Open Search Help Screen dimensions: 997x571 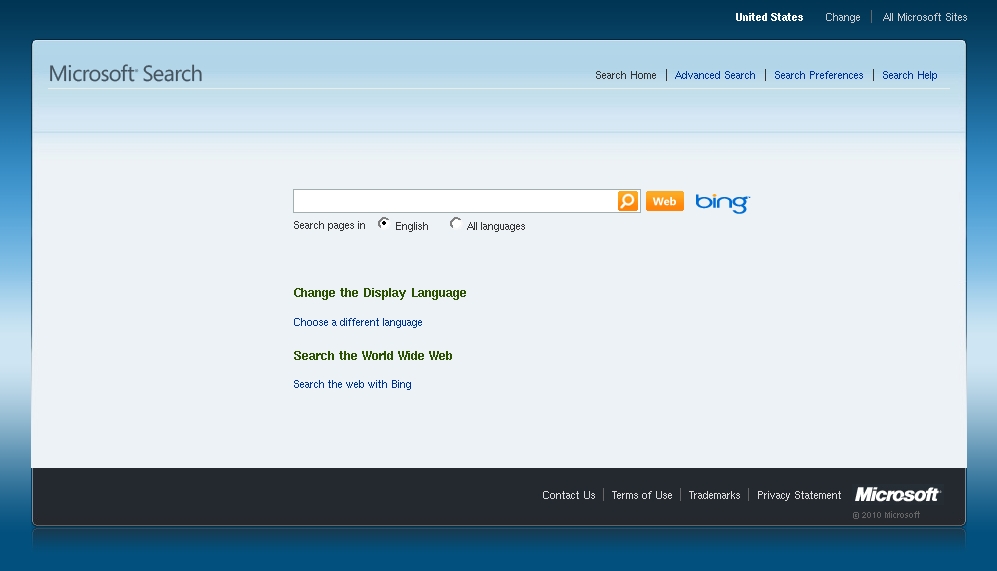909,75
